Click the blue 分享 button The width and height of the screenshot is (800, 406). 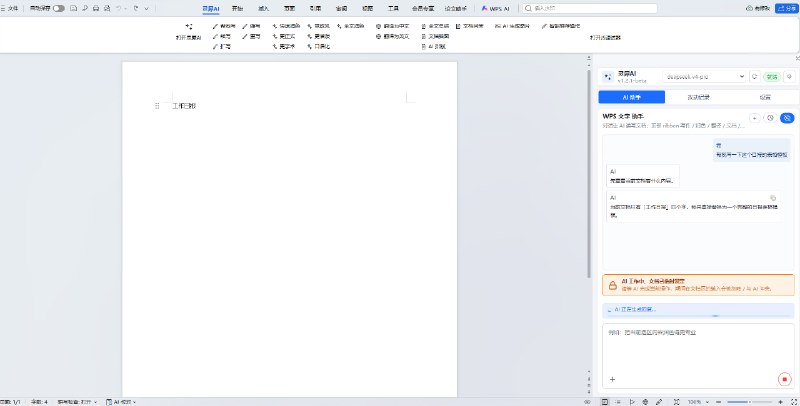pos(787,8)
